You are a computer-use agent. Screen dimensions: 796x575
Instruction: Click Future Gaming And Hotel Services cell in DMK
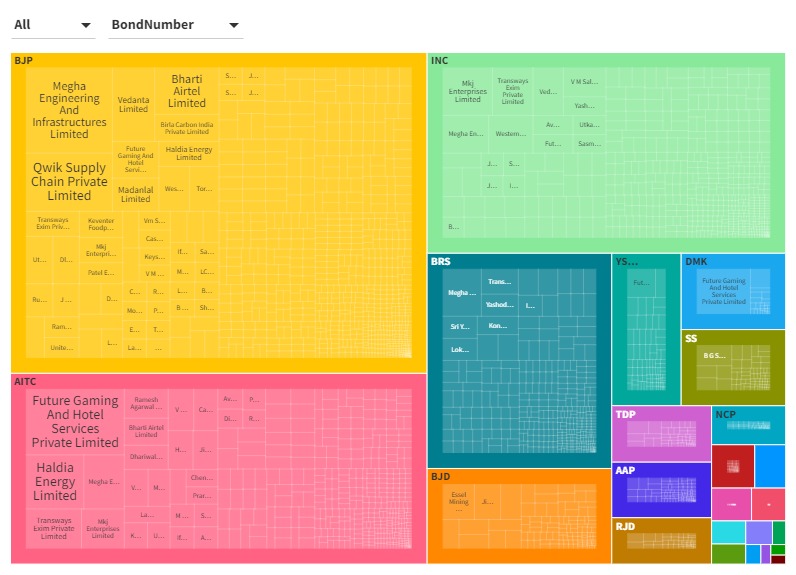(723, 291)
